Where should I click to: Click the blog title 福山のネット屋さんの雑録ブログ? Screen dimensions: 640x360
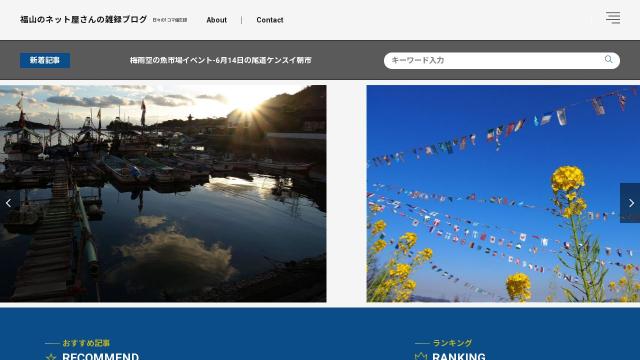click(x=83, y=20)
